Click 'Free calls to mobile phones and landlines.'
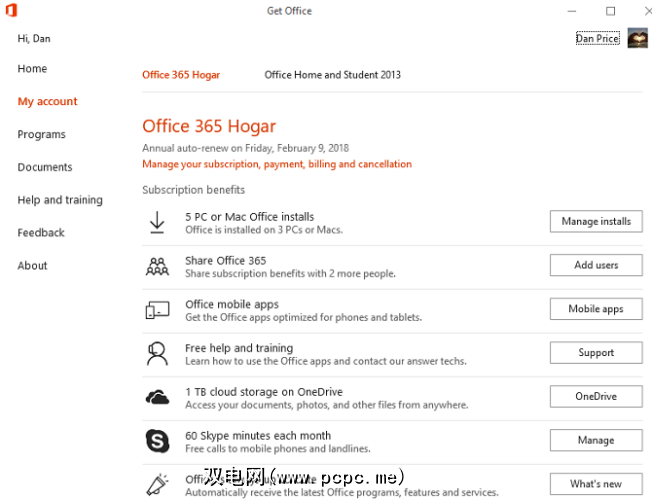652x500 pixels. pos(278,449)
